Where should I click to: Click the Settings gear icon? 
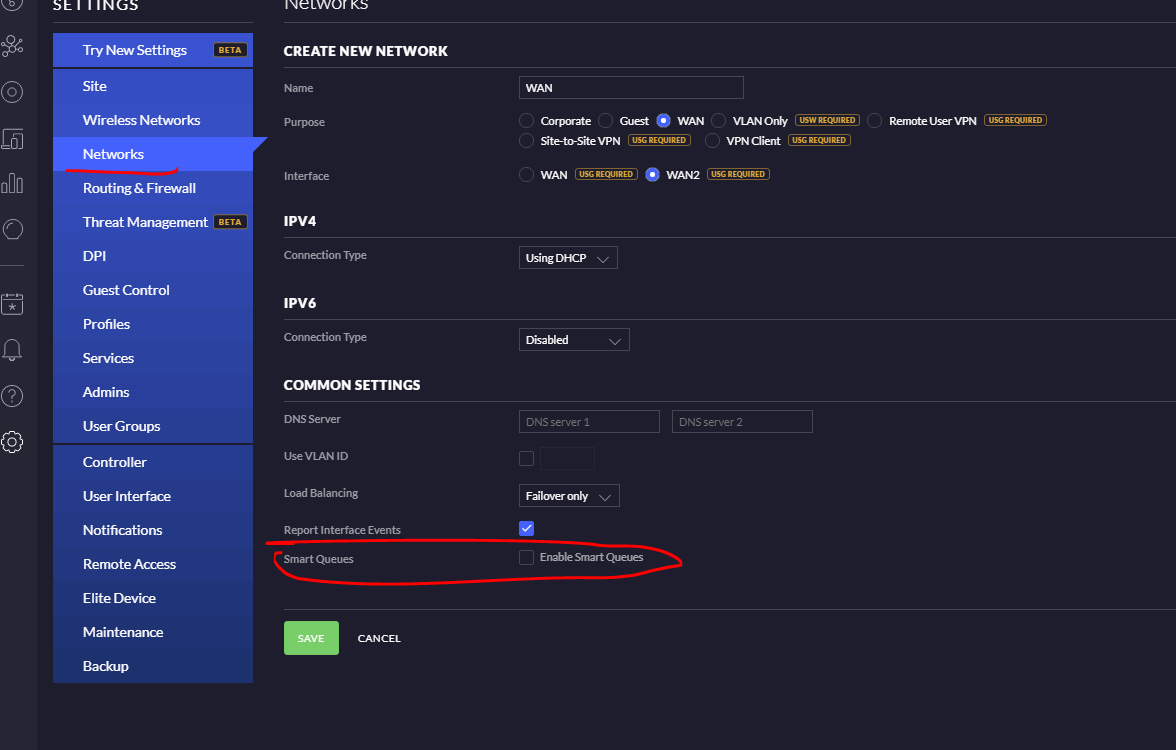[x=12, y=442]
